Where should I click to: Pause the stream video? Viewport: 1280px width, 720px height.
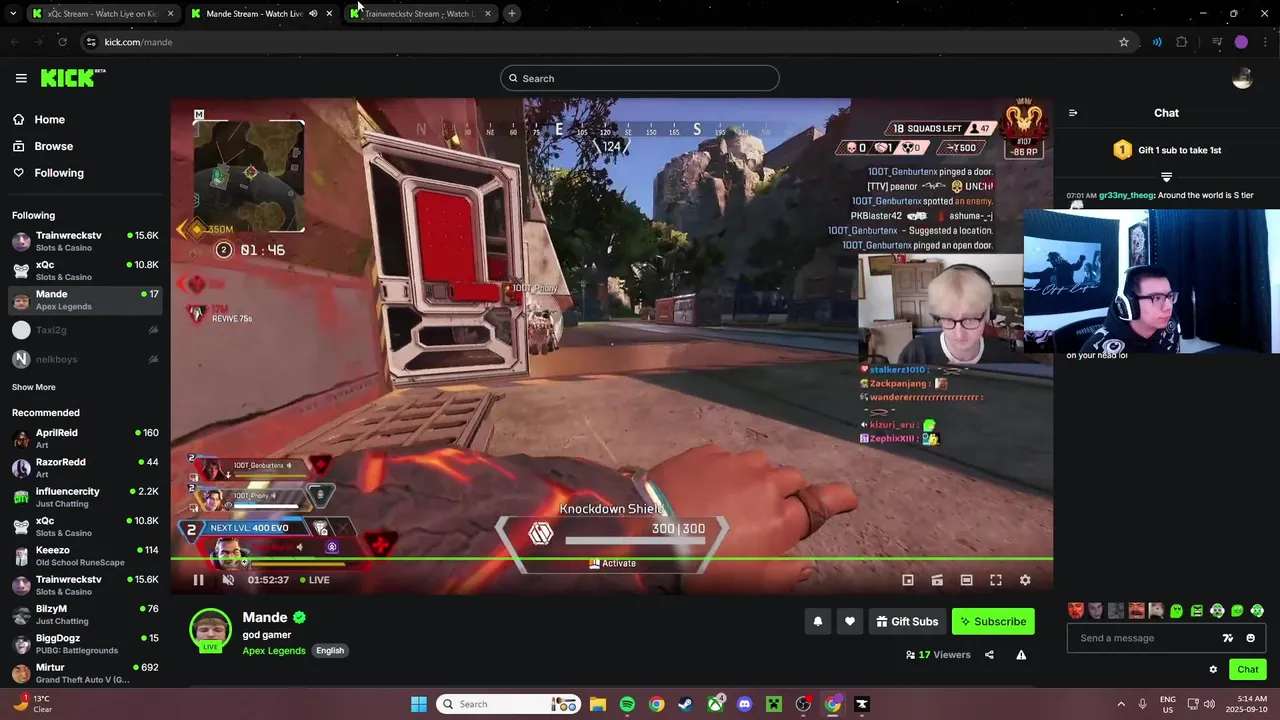(198, 580)
